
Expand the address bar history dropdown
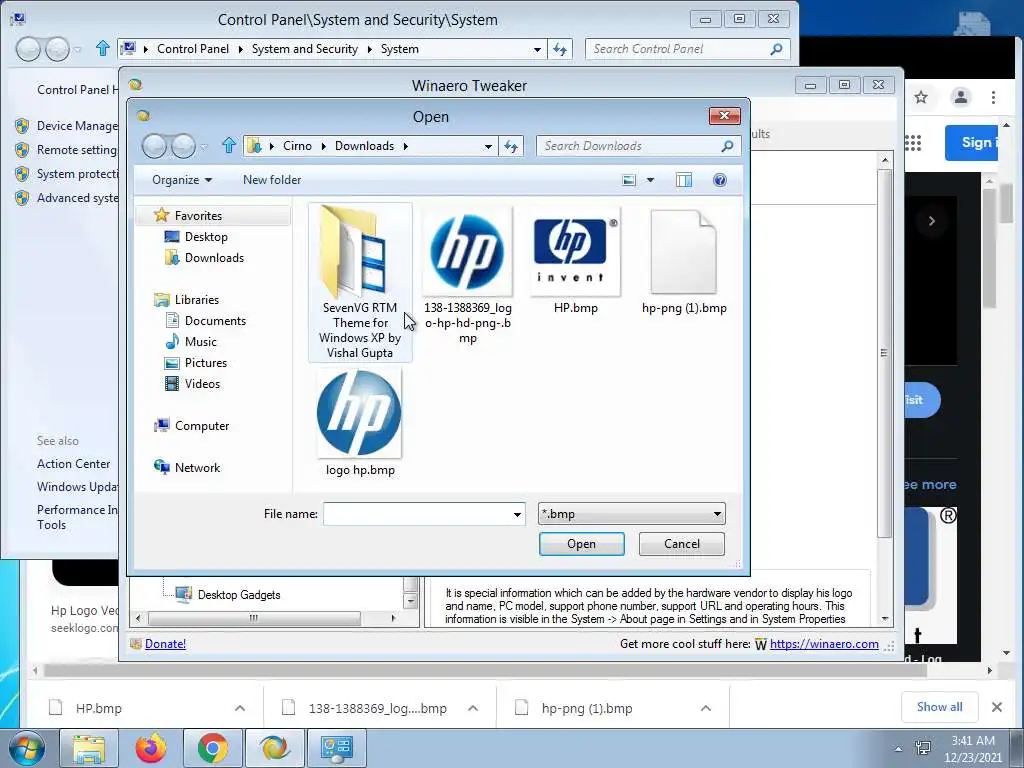click(x=488, y=146)
